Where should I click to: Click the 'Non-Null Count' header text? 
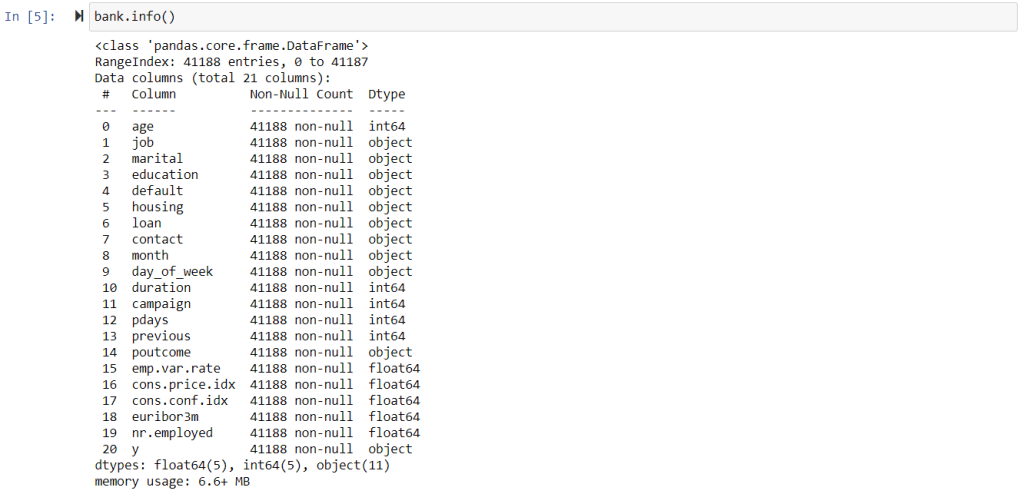[301, 94]
